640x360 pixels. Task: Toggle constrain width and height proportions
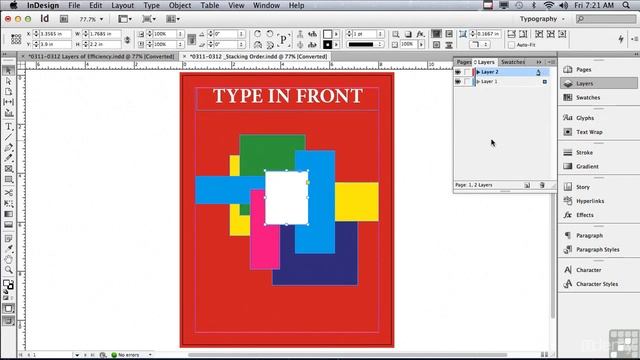click(127, 39)
